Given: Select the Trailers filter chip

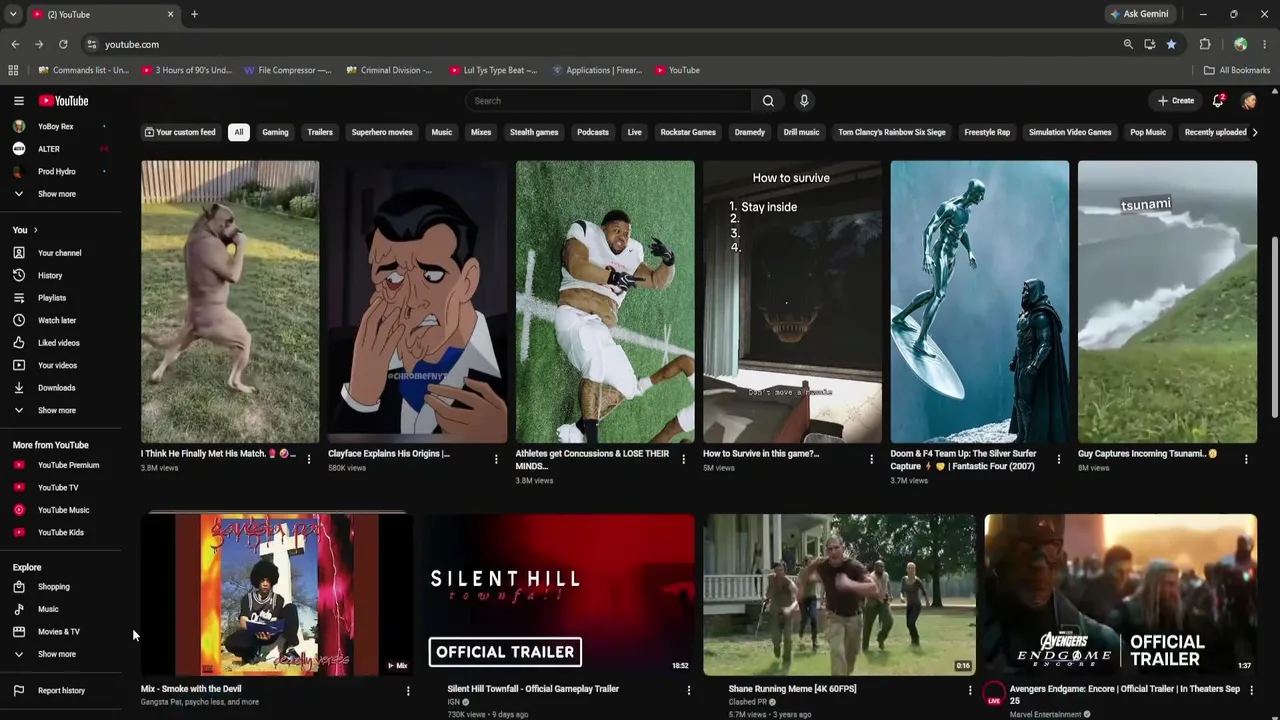Looking at the screenshot, I should click(x=320, y=132).
